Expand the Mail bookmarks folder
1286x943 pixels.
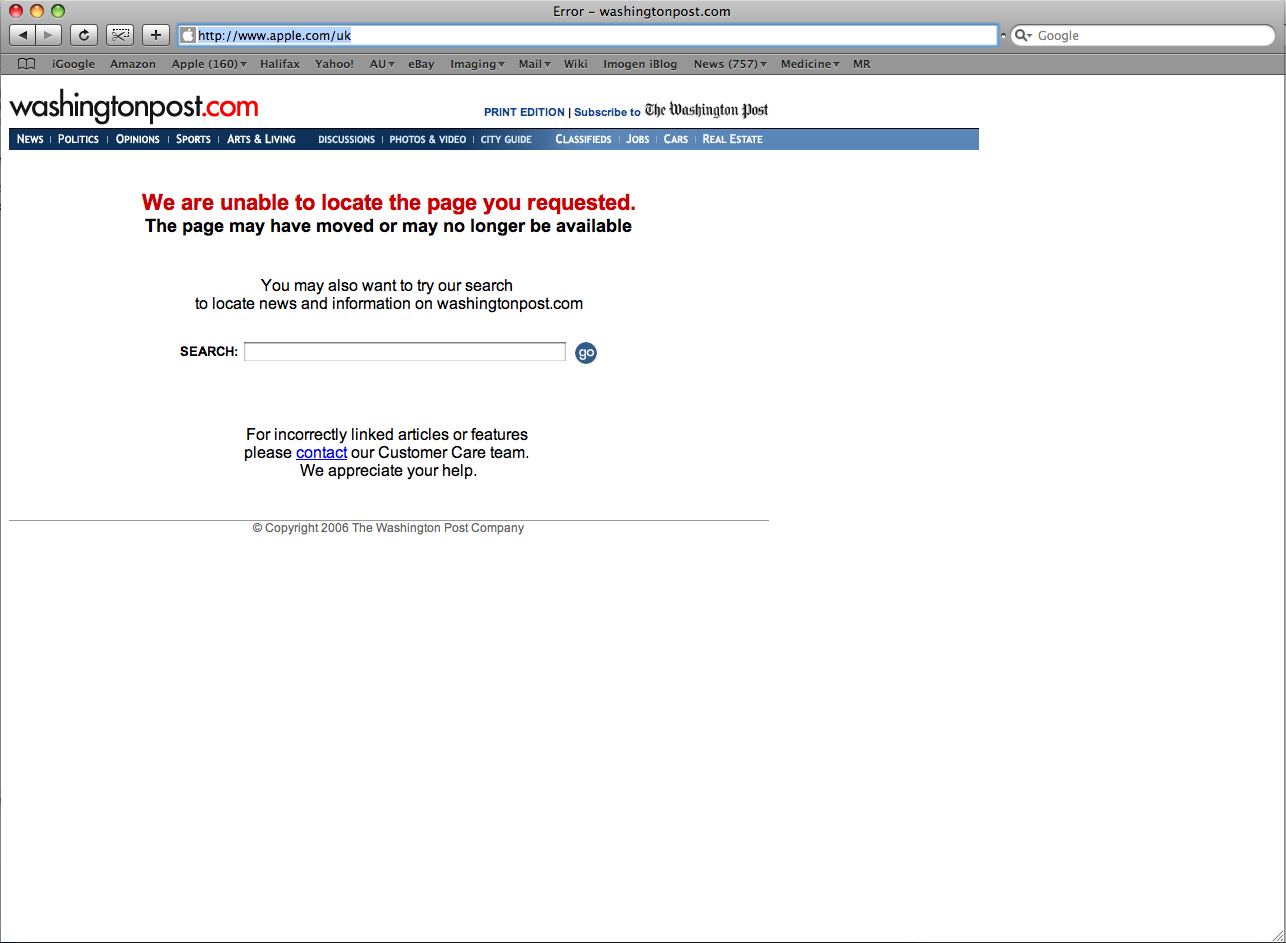(535, 64)
